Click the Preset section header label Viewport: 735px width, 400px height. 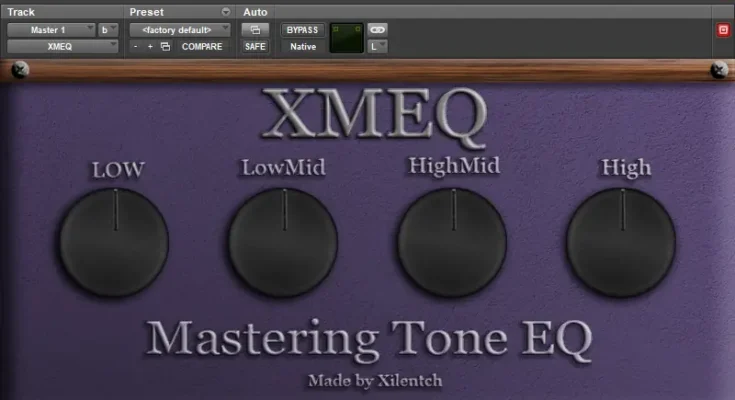(147, 12)
